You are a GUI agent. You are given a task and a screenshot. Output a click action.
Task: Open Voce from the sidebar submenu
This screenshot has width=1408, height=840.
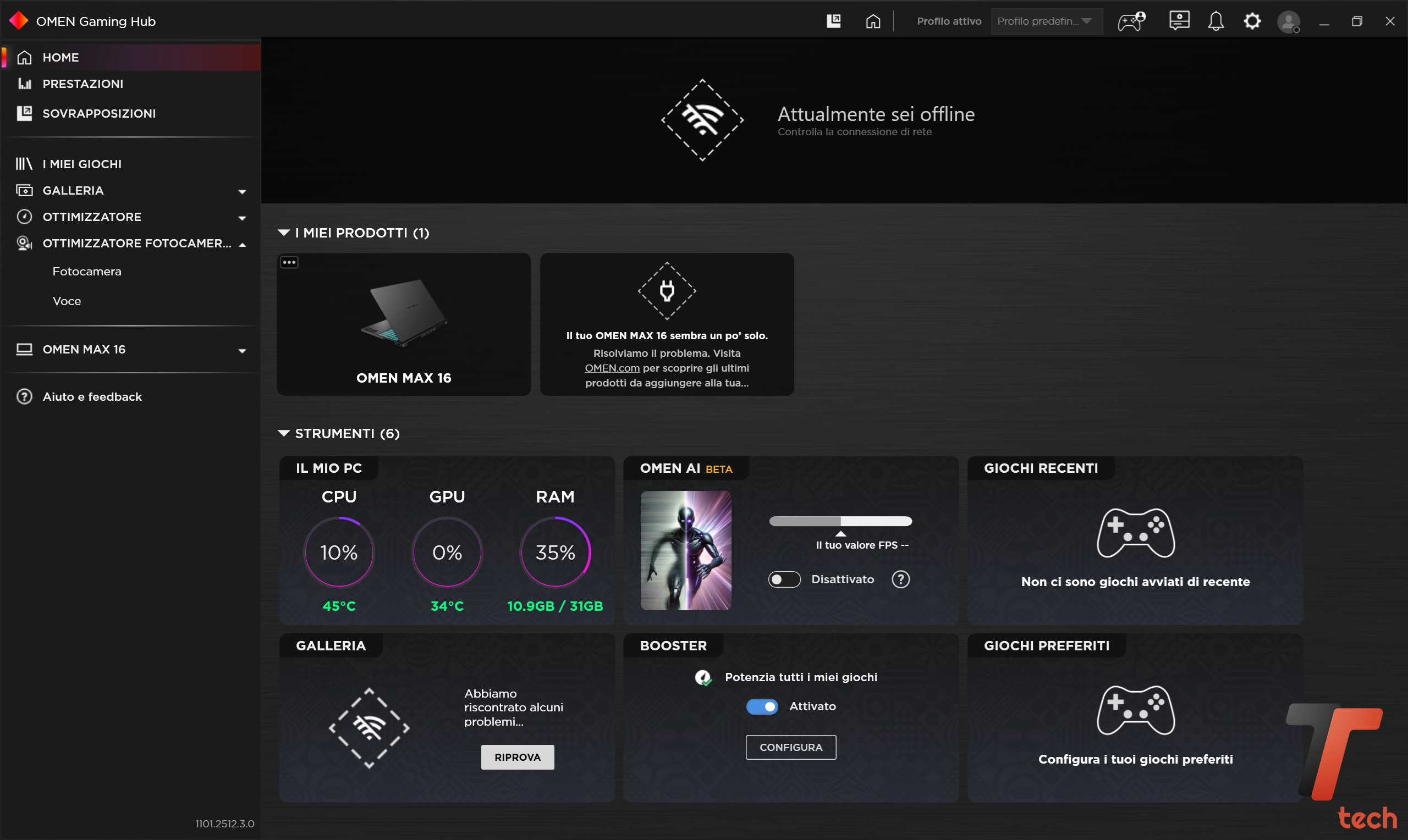click(x=67, y=301)
